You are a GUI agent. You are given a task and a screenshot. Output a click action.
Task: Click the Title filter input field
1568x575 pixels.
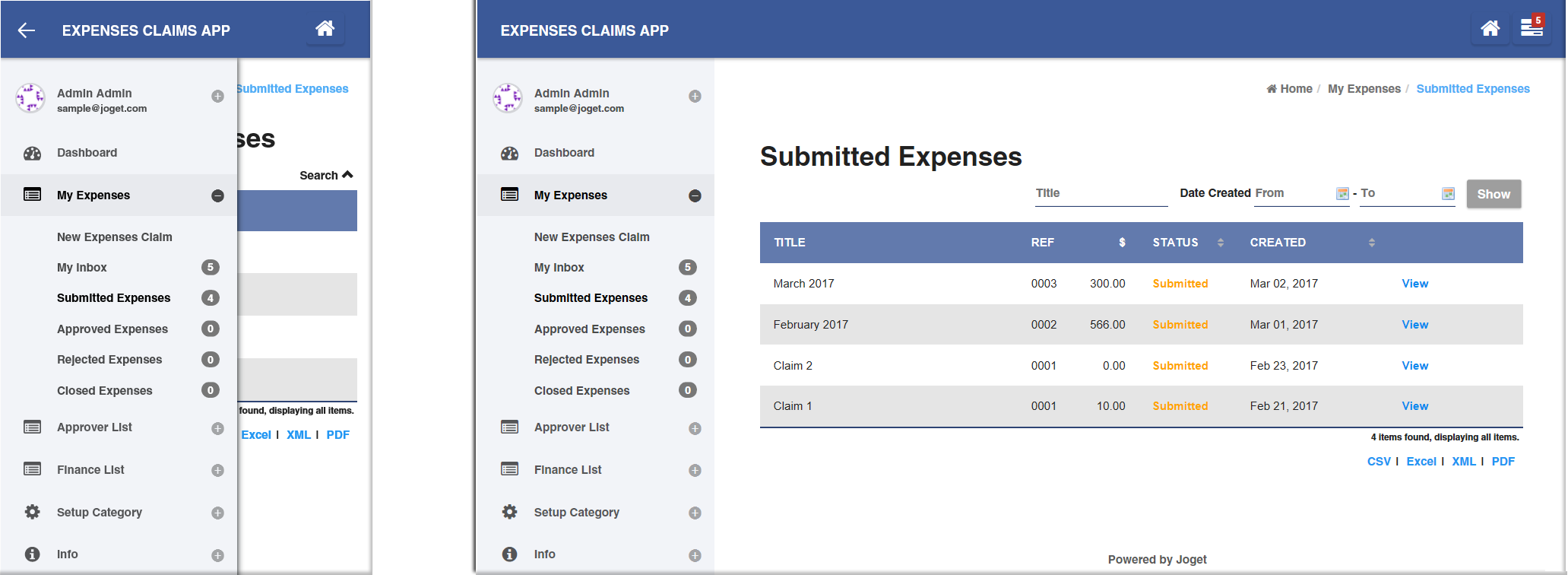(1101, 194)
